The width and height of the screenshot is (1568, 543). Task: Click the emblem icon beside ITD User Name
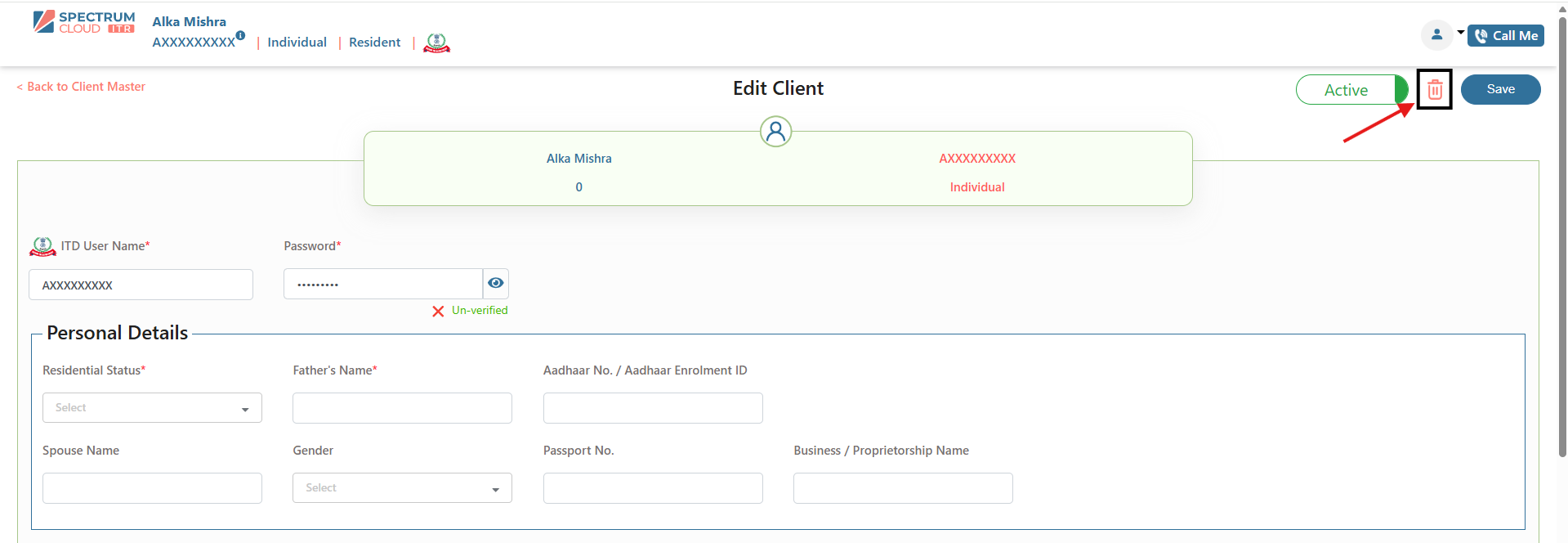point(42,246)
